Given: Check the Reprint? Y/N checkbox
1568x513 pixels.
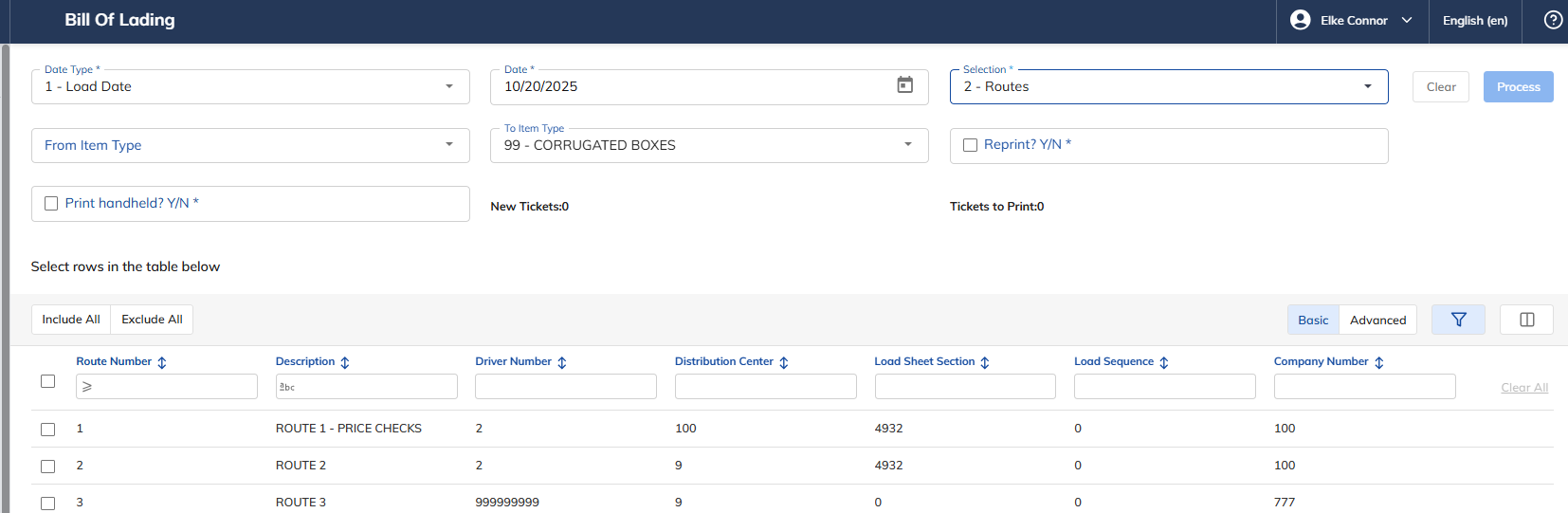Looking at the screenshot, I should (x=970, y=145).
